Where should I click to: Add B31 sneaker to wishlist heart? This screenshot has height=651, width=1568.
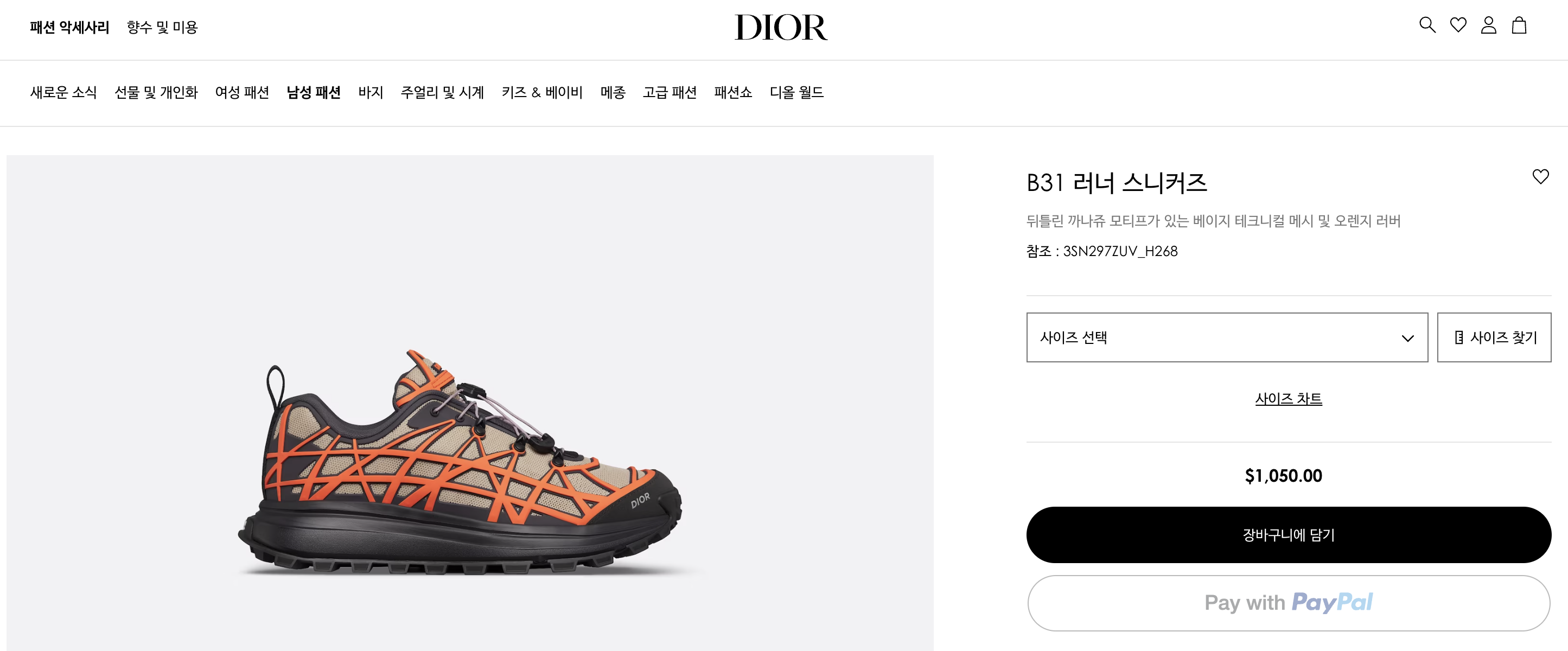[x=1541, y=176]
